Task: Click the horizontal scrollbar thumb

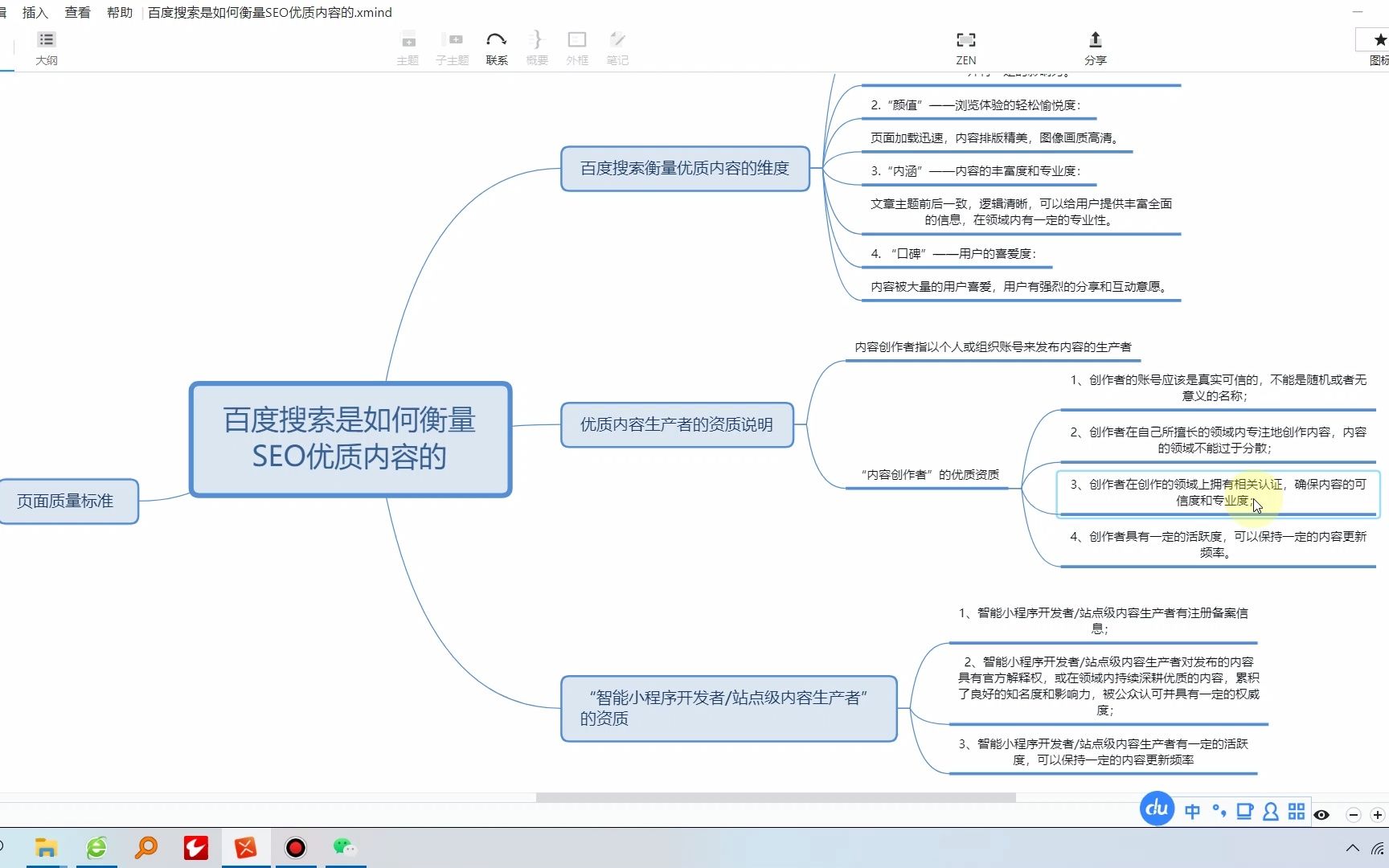Action: point(776,797)
